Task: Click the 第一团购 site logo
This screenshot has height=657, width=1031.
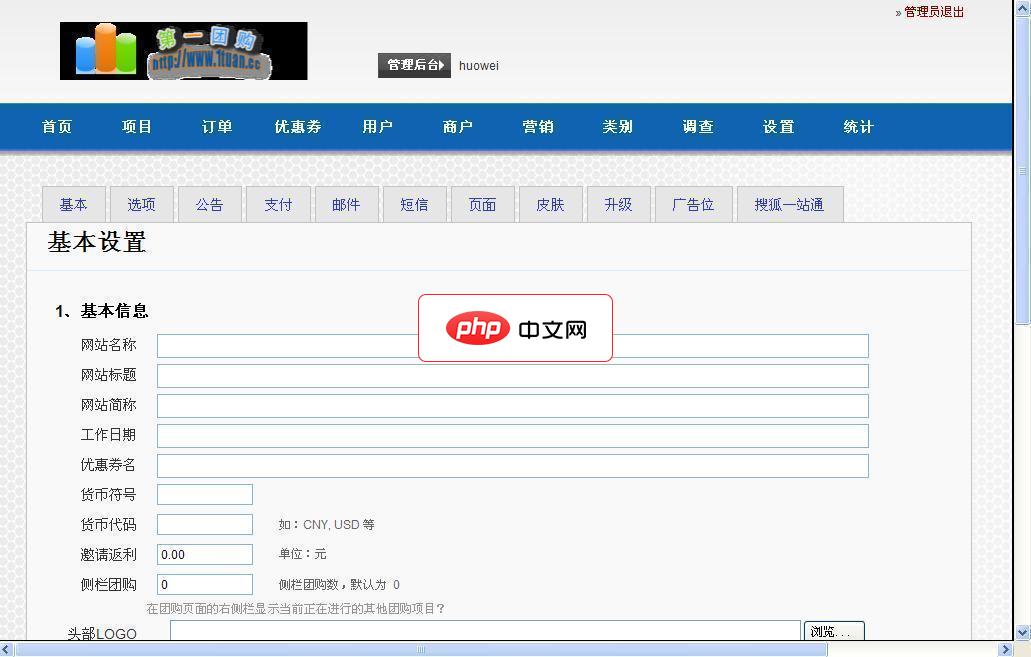Action: point(183,50)
